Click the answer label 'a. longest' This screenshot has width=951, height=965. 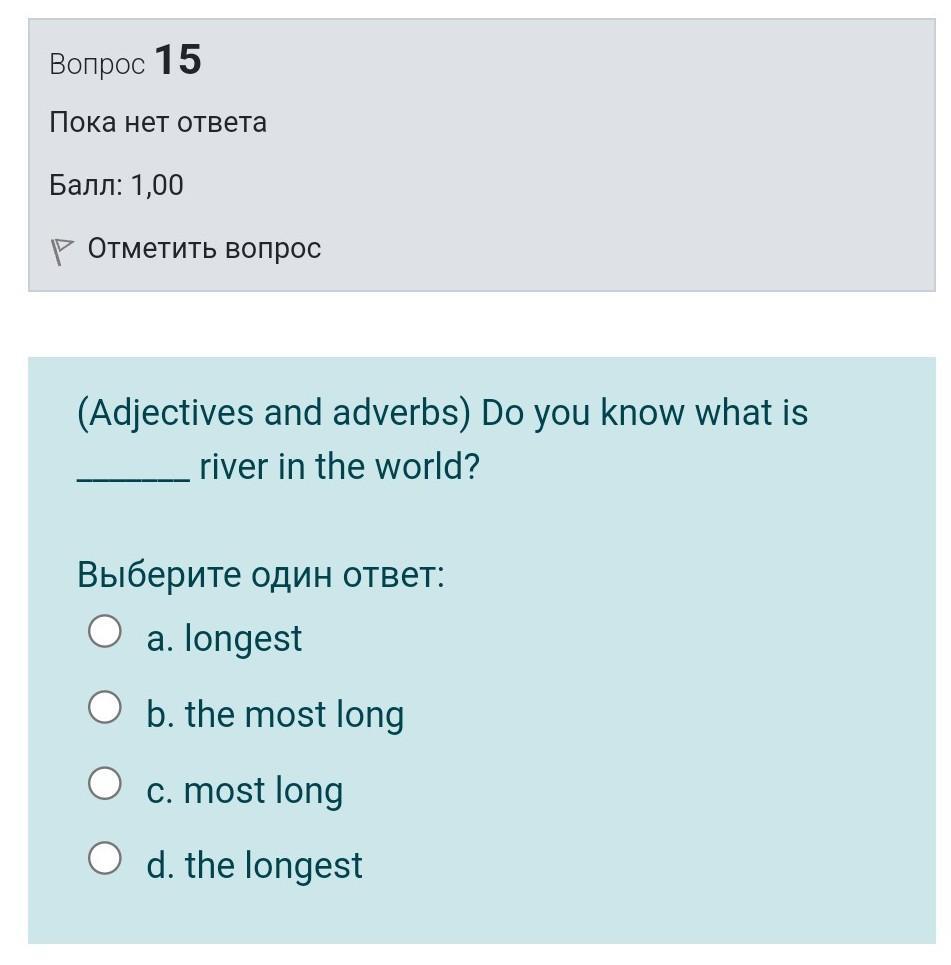click(224, 638)
